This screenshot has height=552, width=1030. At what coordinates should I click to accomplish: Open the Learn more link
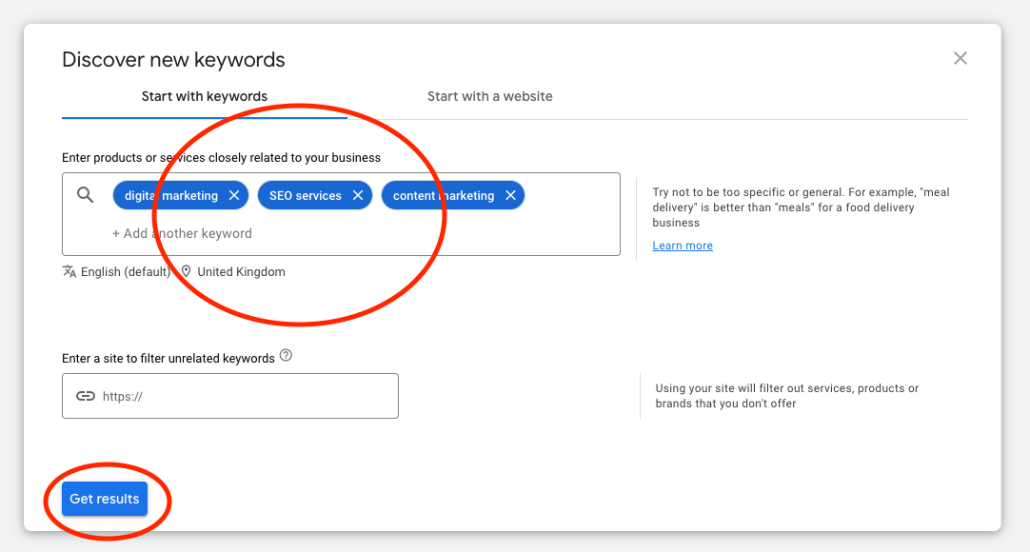[682, 246]
